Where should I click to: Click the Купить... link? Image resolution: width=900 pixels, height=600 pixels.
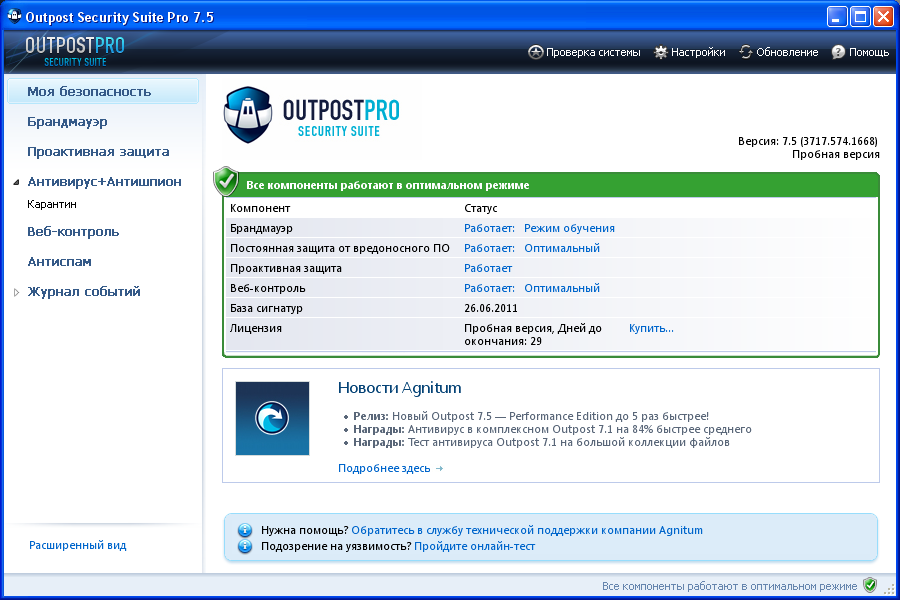(651, 328)
